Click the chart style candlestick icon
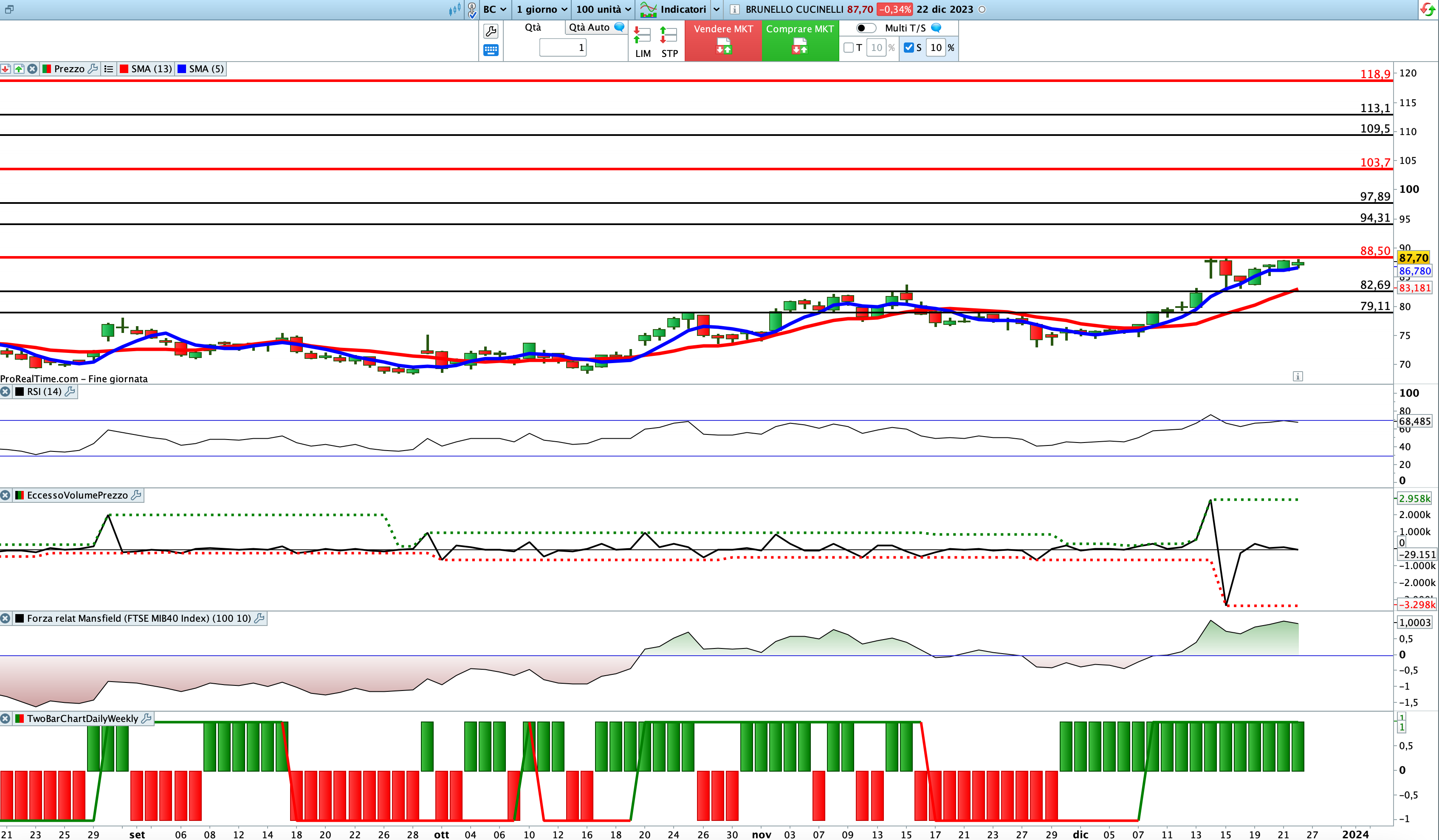This screenshot has width=1439, height=840. point(454,9)
